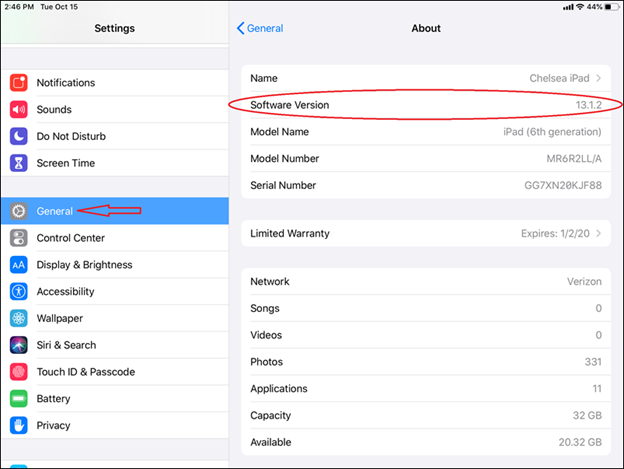Tap the Screen Time hourglass icon
This screenshot has width=624, height=469.
(x=19, y=163)
